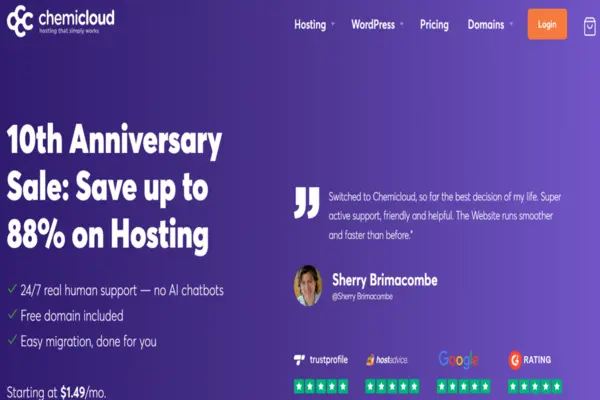Open the shopping cart icon

click(x=590, y=26)
